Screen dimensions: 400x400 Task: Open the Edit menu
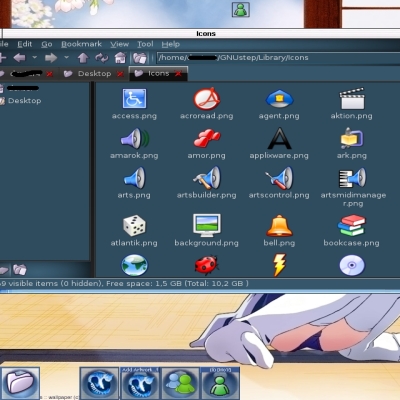point(25,44)
